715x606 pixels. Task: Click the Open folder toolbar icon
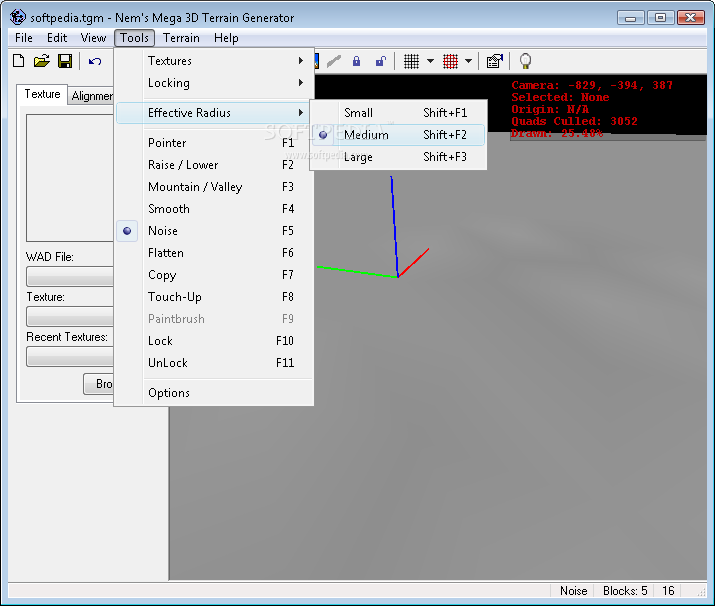tap(41, 61)
